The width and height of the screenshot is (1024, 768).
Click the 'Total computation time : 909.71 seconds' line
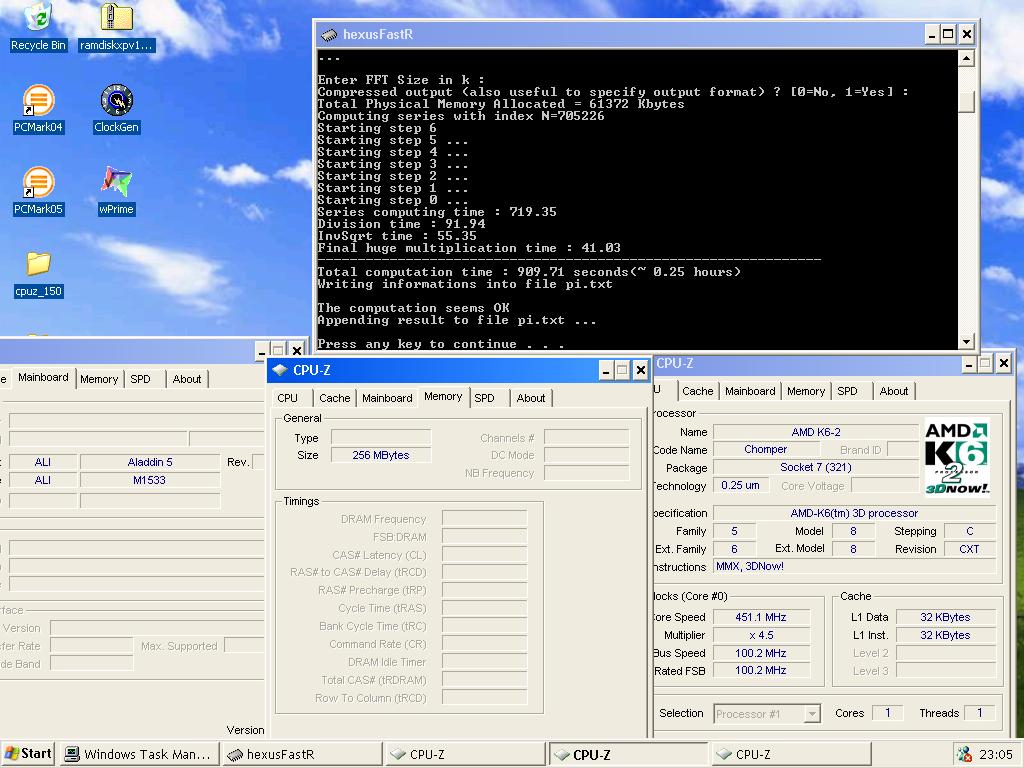coord(529,272)
